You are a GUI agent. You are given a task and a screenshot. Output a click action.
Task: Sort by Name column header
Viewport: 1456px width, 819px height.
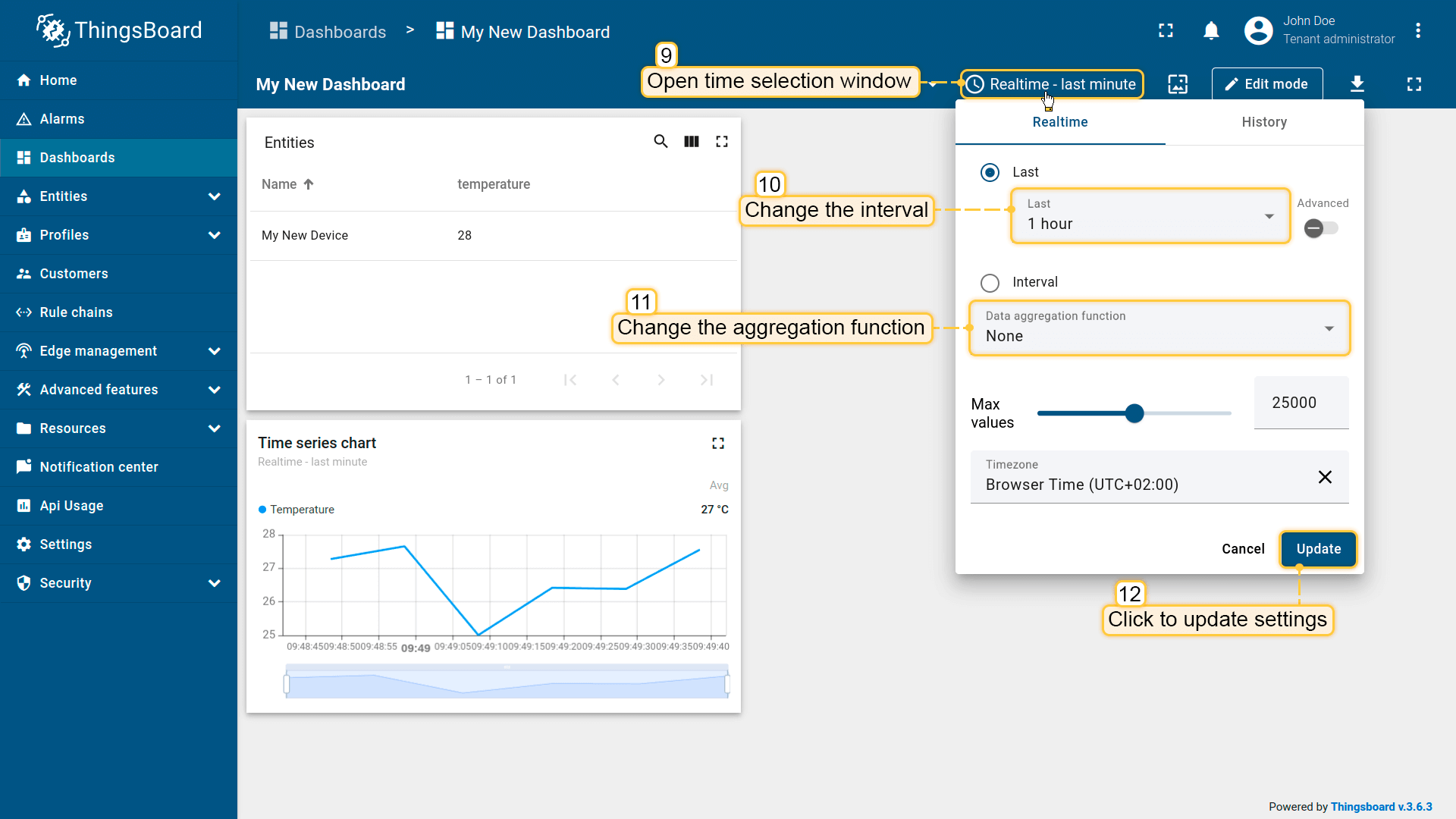click(287, 184)
